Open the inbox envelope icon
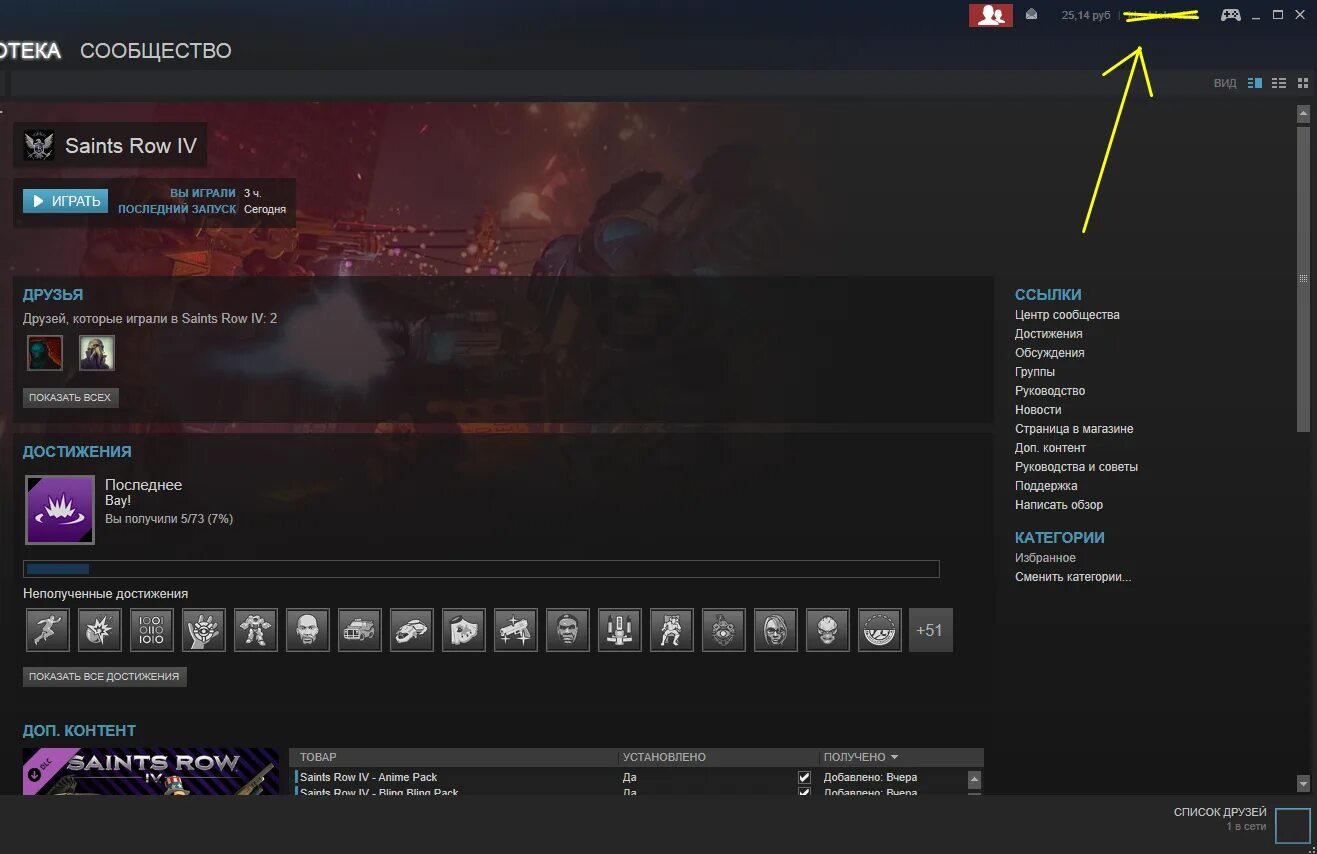 tap(1032, 15)
